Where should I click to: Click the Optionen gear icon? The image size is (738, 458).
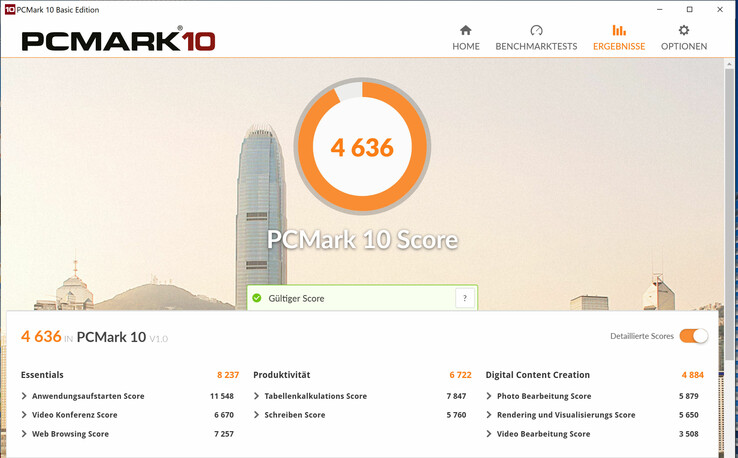(684, 31)
